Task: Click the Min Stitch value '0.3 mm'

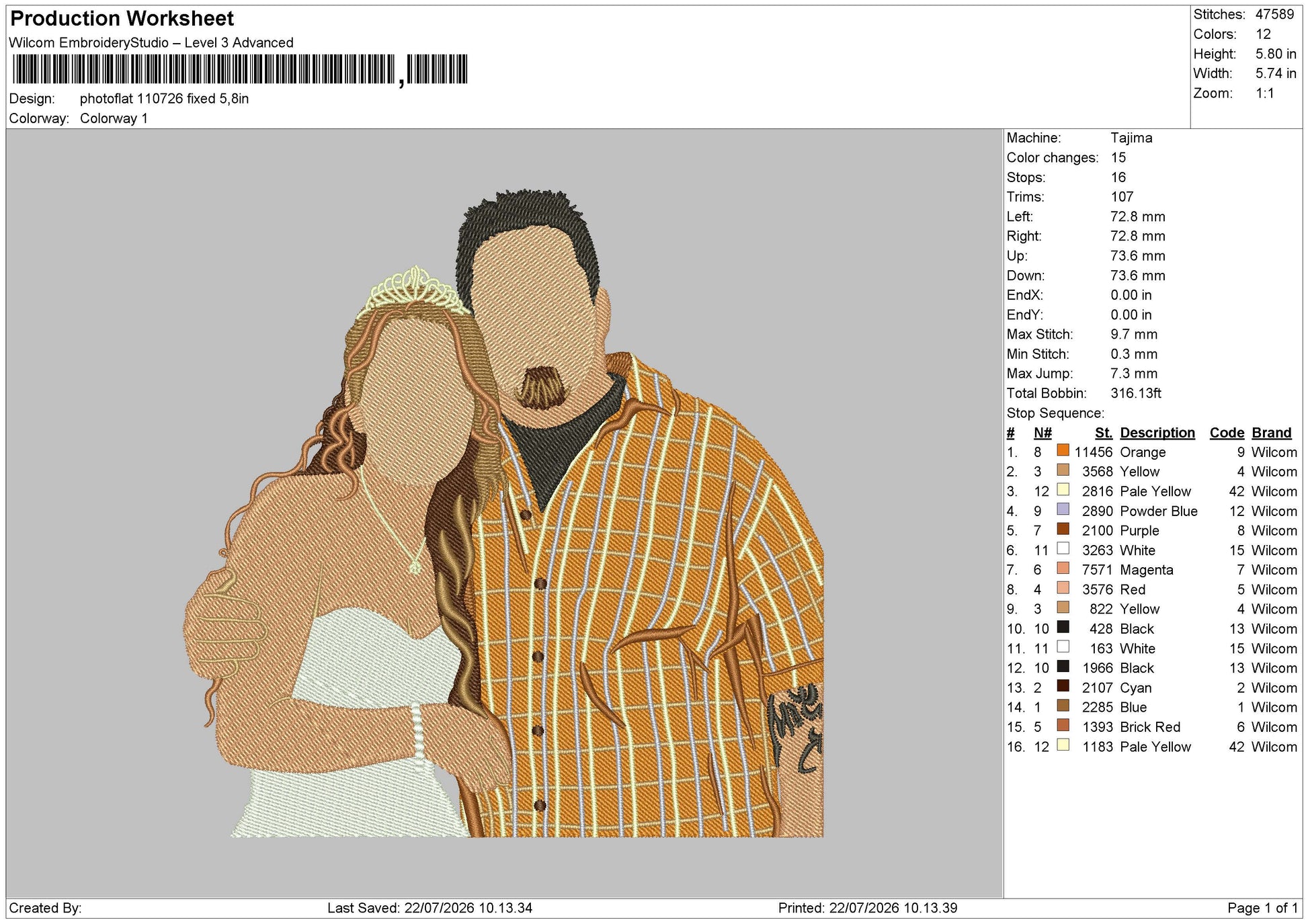Action: click(x=1134, y=354)
